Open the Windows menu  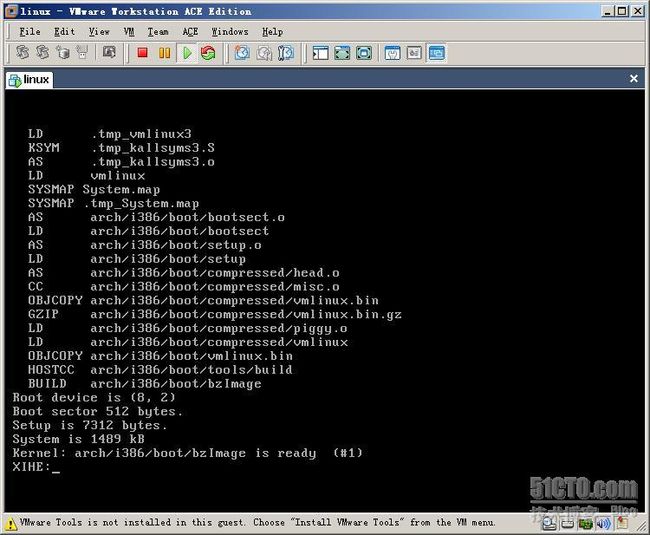coord(230,31)
